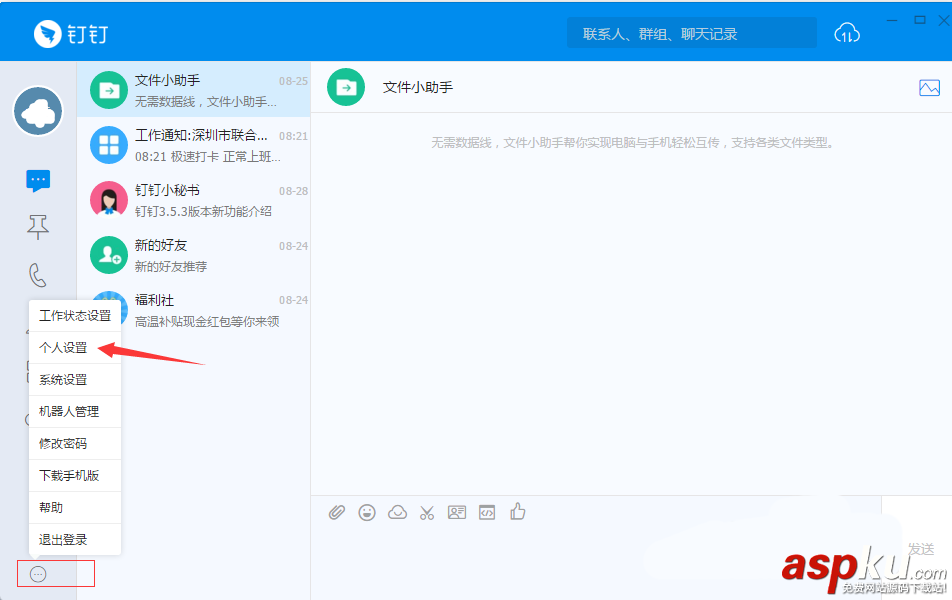Image resolution: width=952 pixels, height=600 pixels.
Task: Maximize the DingTalk window
Action: (x=920, y=20)
